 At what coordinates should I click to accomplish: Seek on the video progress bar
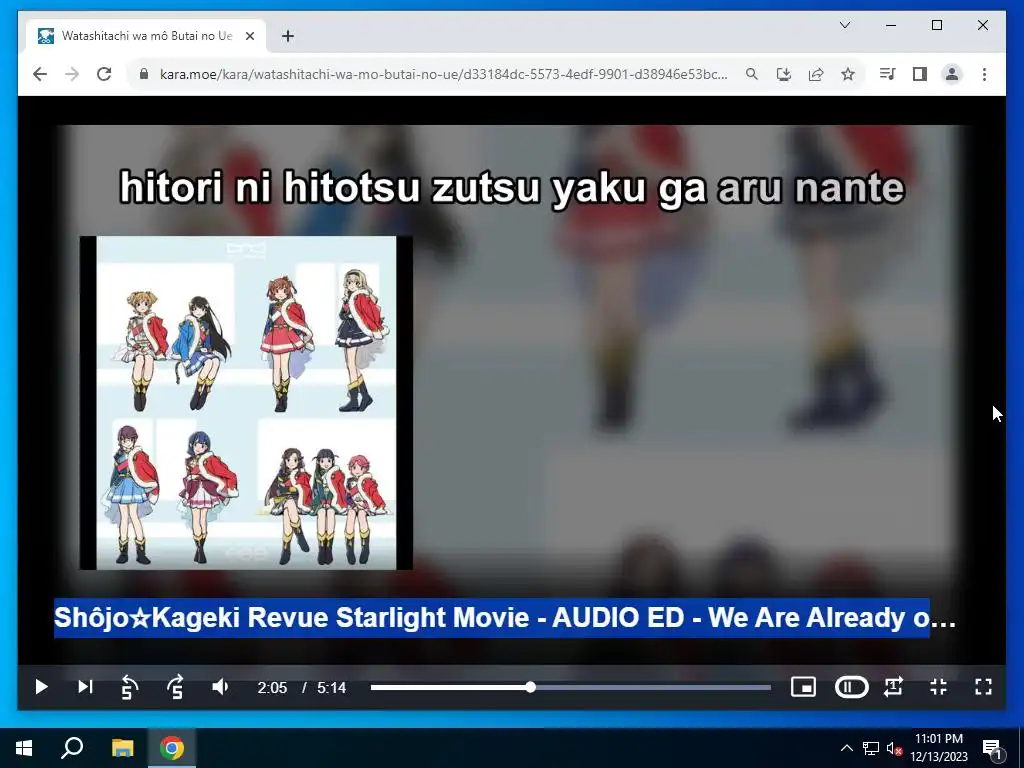coord(570,687)
